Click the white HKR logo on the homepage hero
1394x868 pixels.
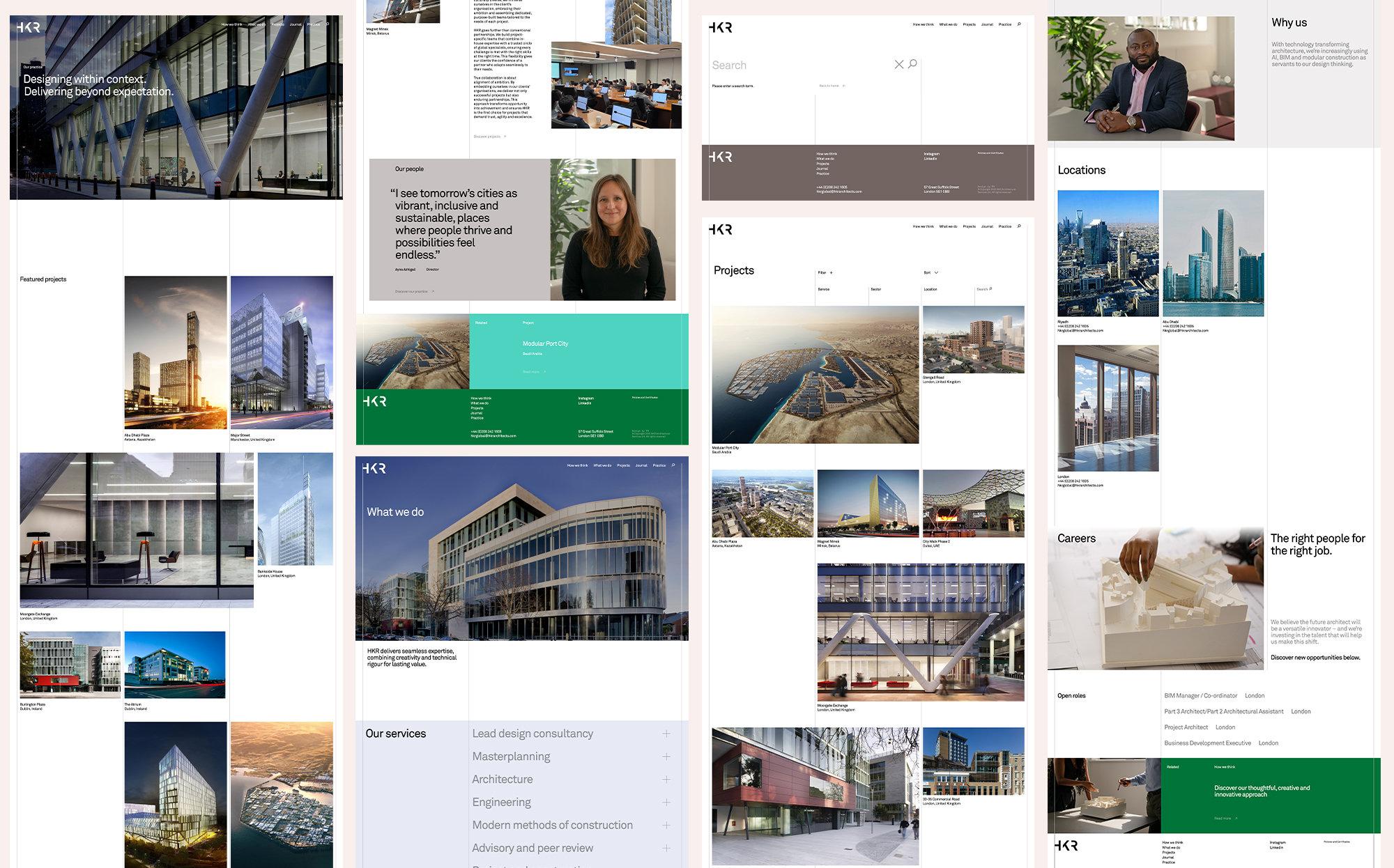pos(29,28)
